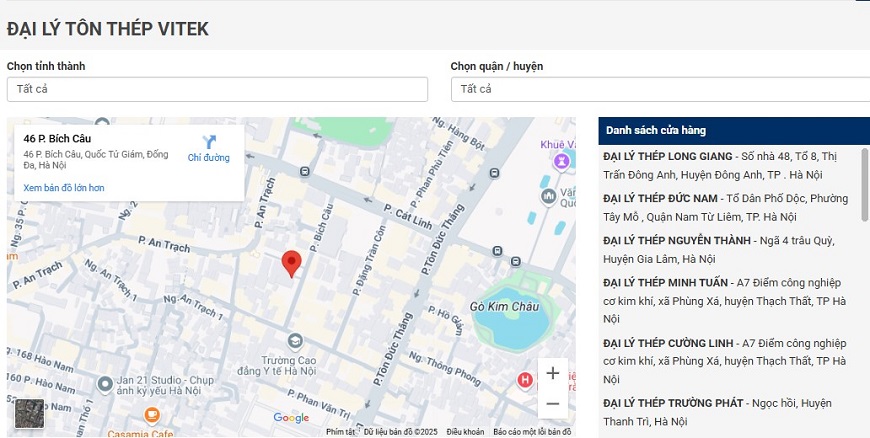This screenshot has height=438, width=870.
Task: Select ĐẠI LÝ THÉP ĐỨC NAM store entry
Action: 727,208
